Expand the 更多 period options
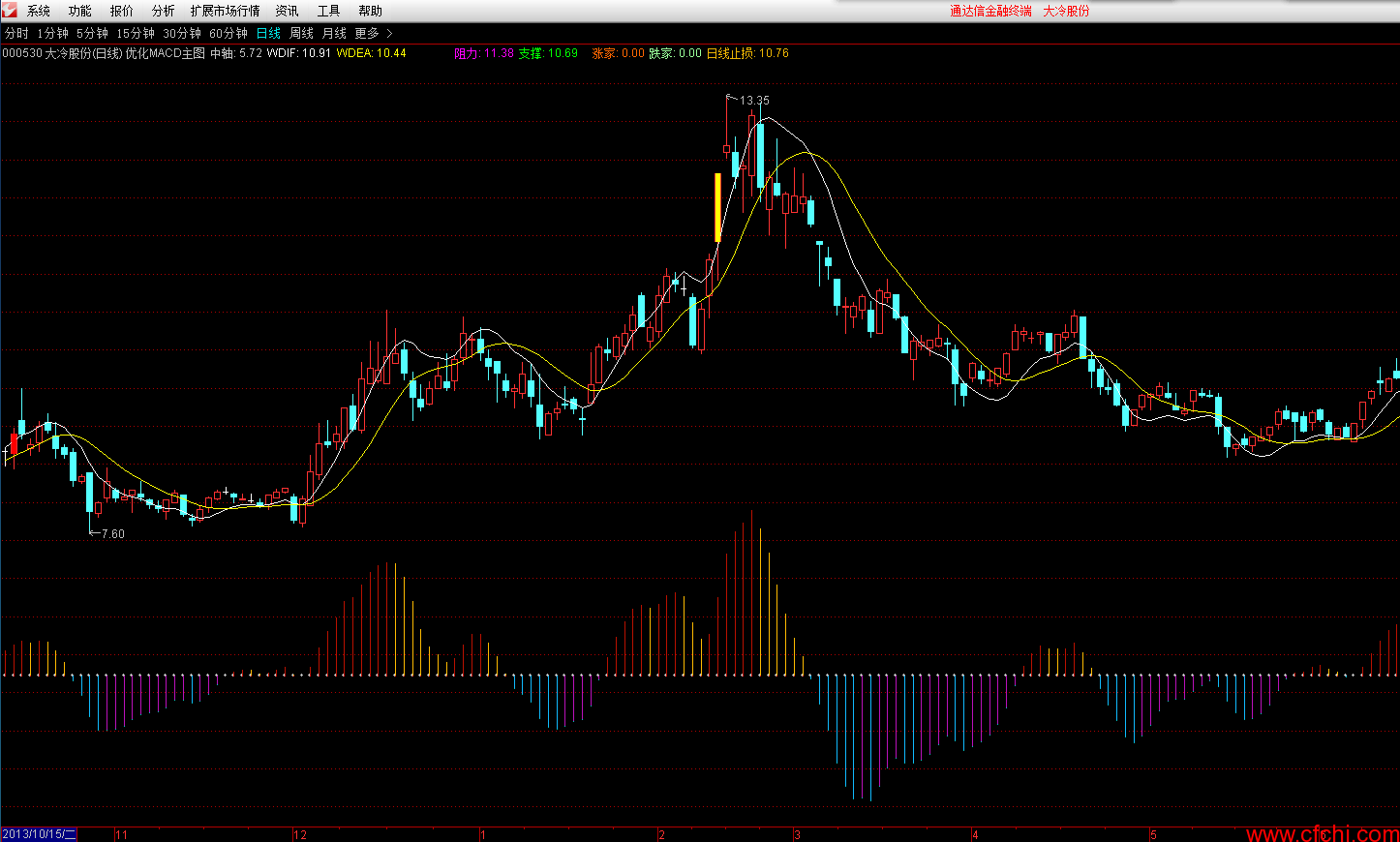Screen dimensions: 1400x842 point(367,33)
